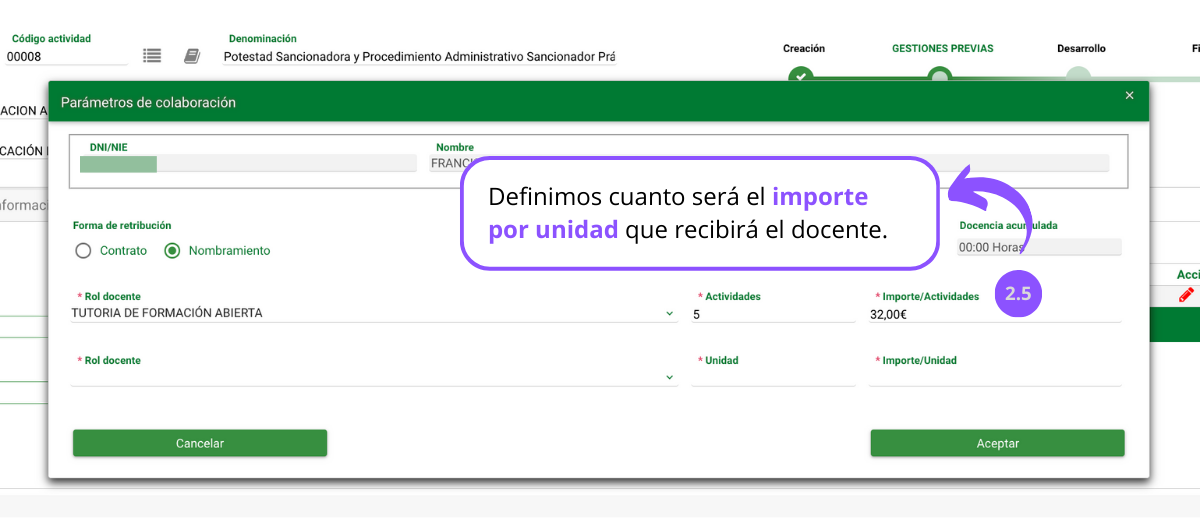This screenshot has width=1200, height=521.
Task: Close the Parámetros de colaboración dialog
Action: click(1129, 95)
